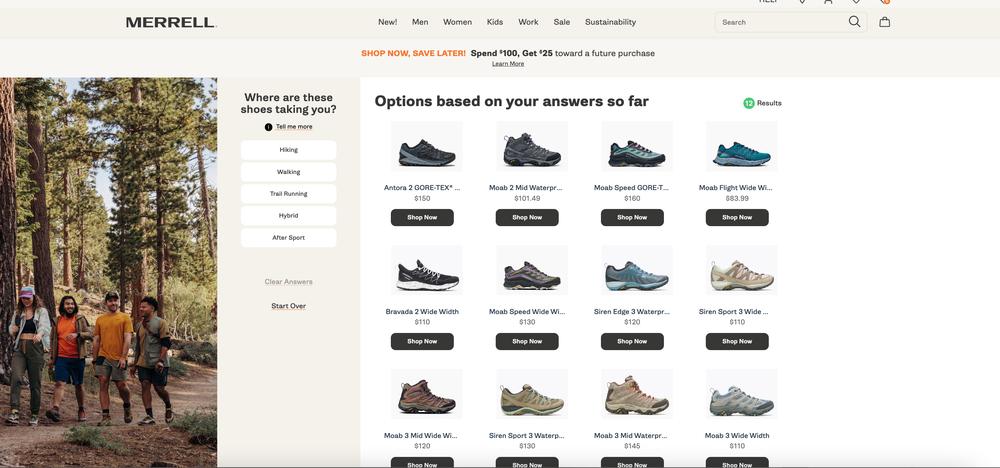The height and width of the screenshot is (468, 1000).
Task: Choose the Hiking answer option
Action: click(288, 150)
